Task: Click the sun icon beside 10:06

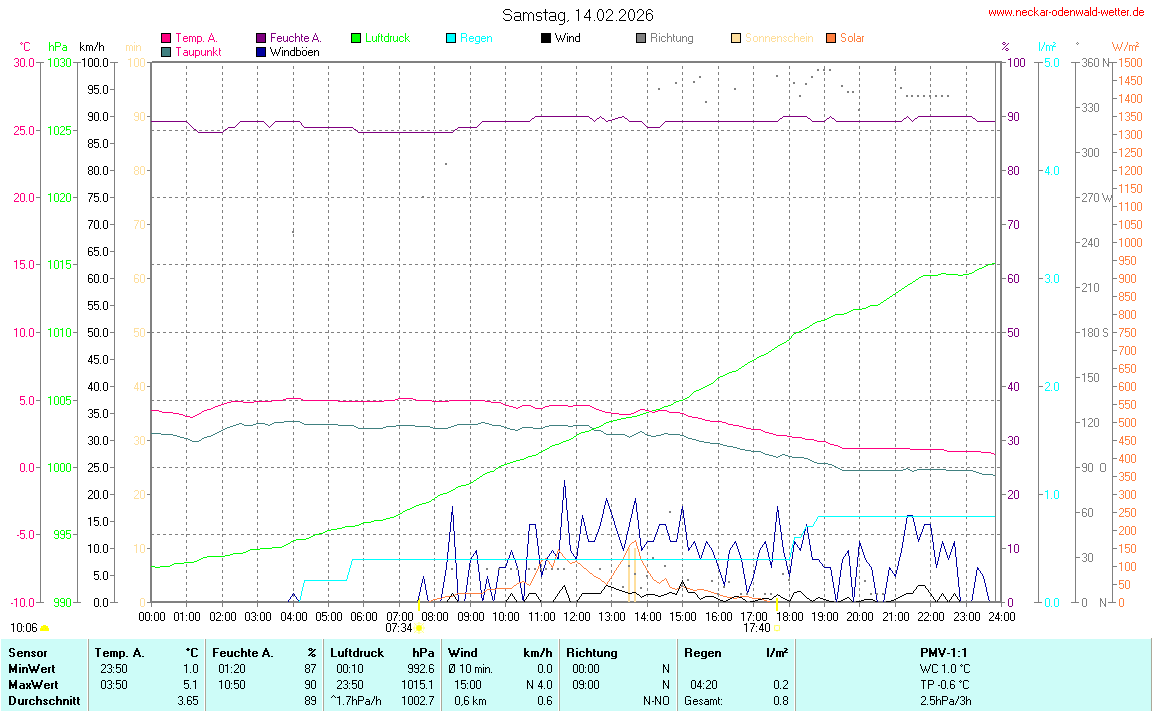Action: click(45, 628)
